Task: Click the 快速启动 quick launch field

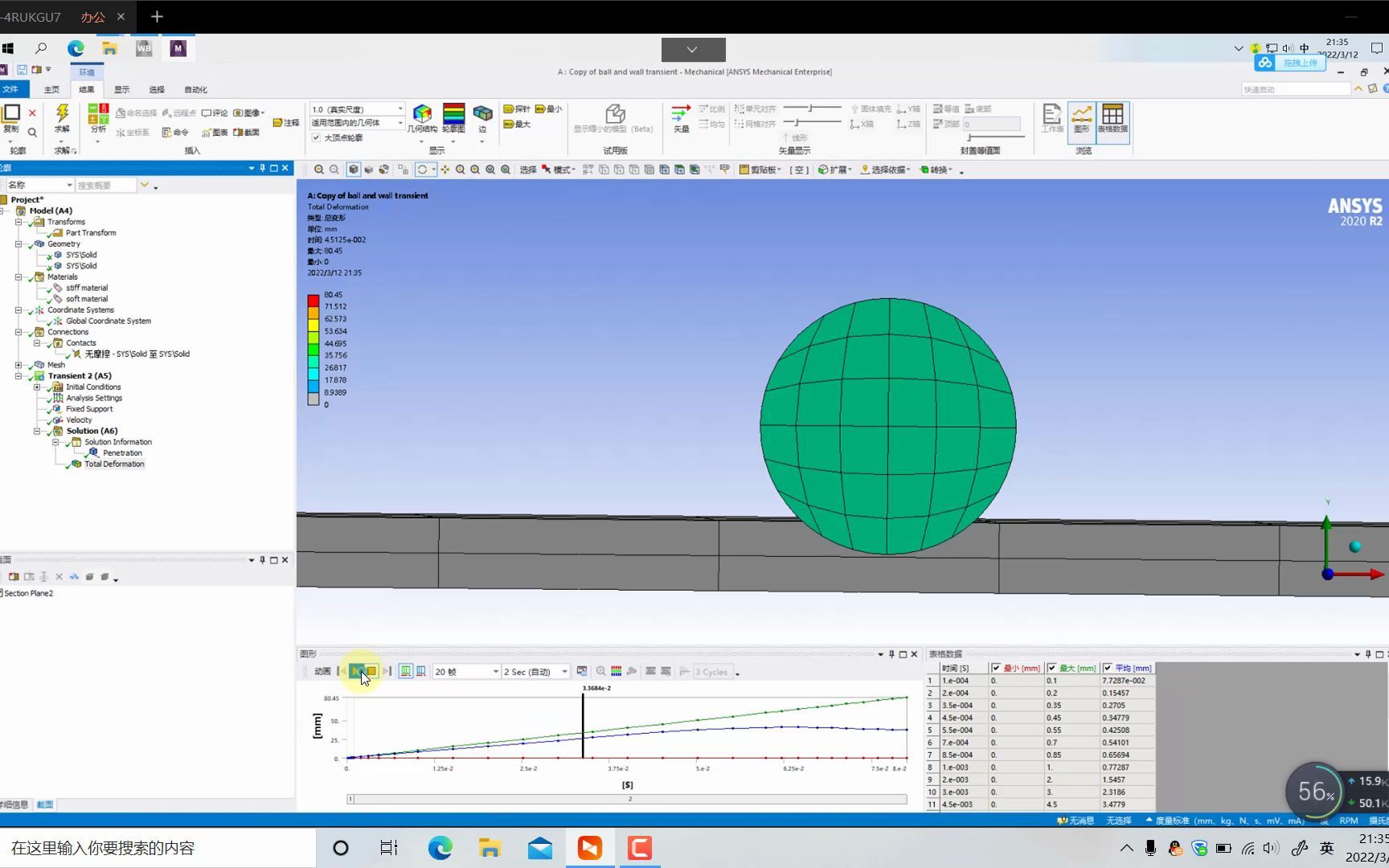Action: [x=1295, y=89]
